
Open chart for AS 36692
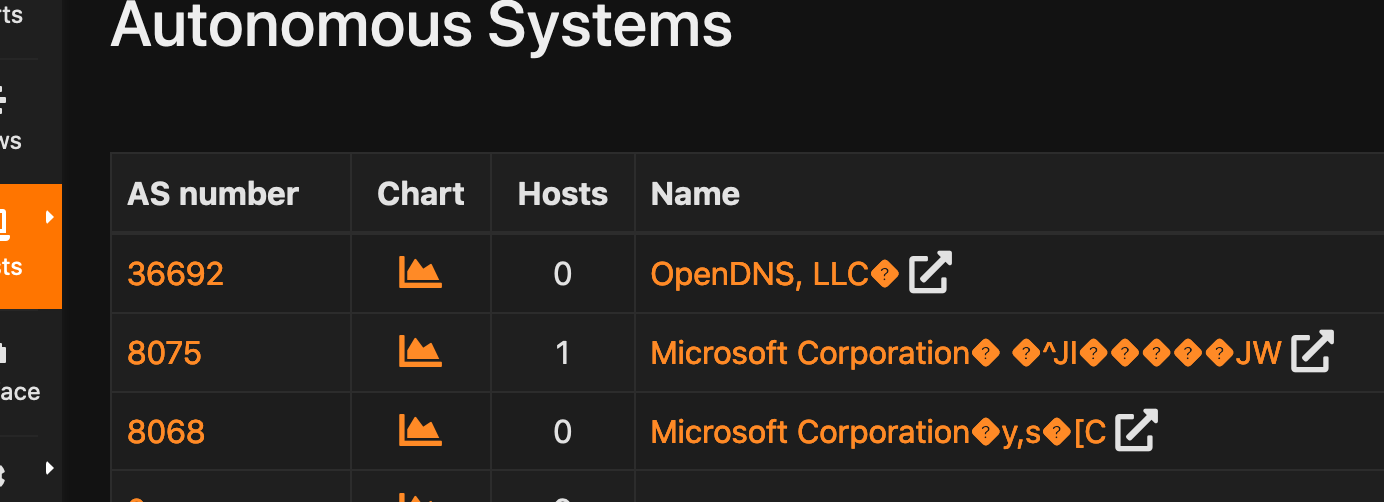(x=420, y=273)
